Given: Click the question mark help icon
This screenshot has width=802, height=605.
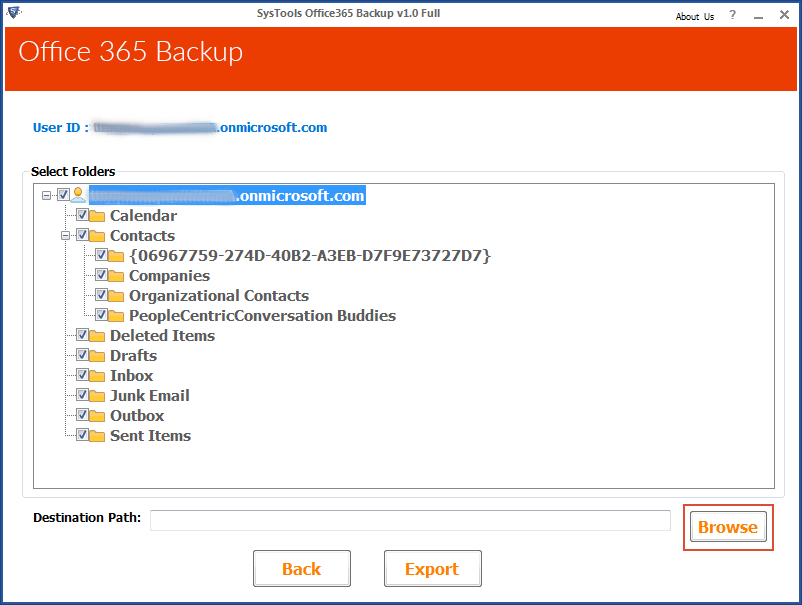Looking at the screenshot, I should coord(731,16).
